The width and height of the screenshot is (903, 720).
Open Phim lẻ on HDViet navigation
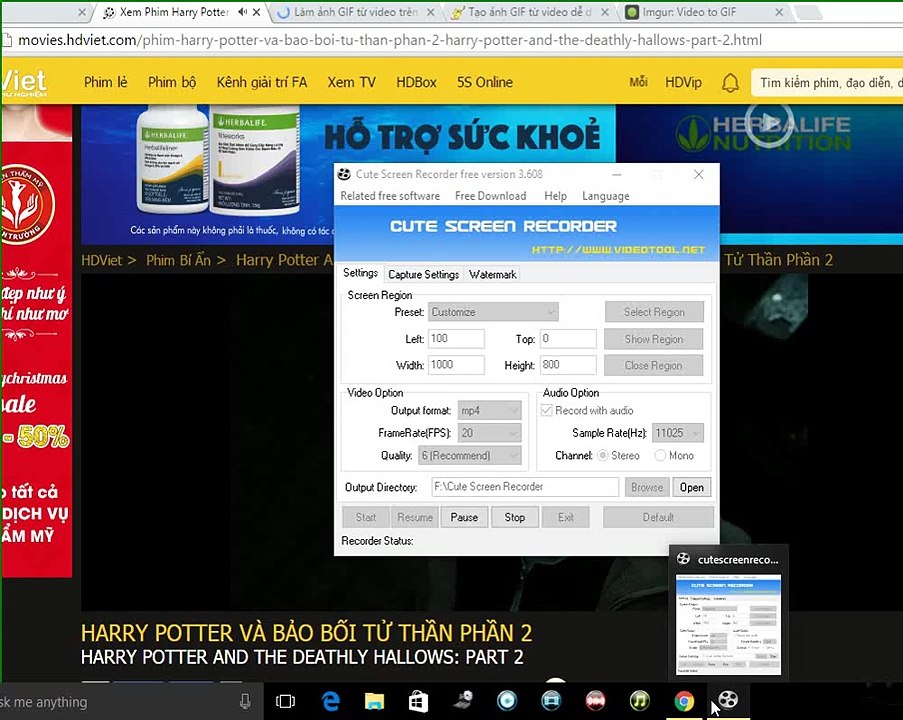pos(105,82)
